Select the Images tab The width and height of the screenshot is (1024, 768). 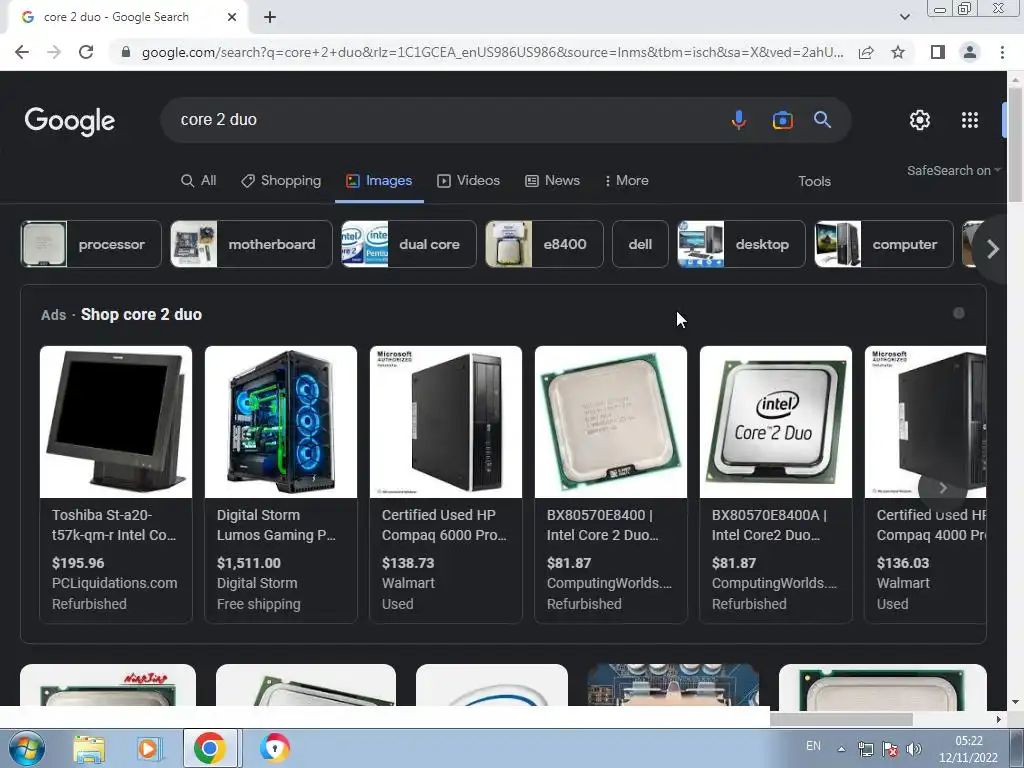point(379,181)
